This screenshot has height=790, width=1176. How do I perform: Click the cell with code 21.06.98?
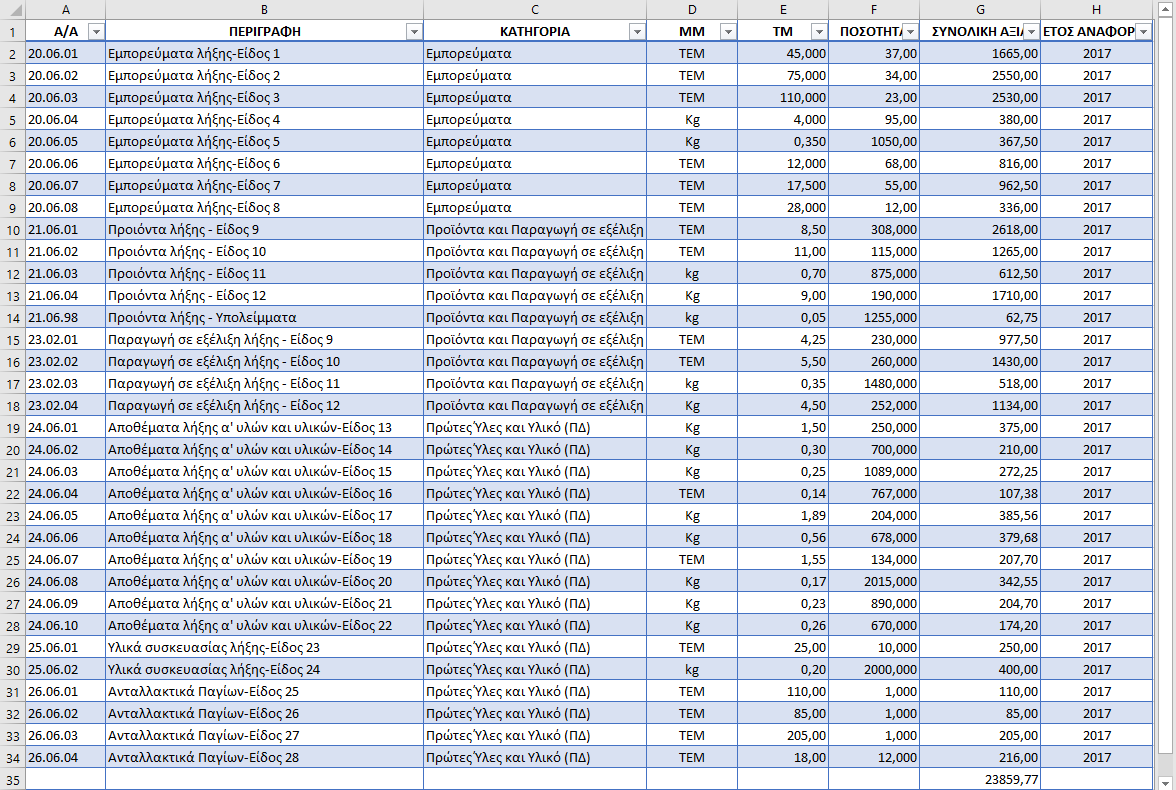(65, 318)
